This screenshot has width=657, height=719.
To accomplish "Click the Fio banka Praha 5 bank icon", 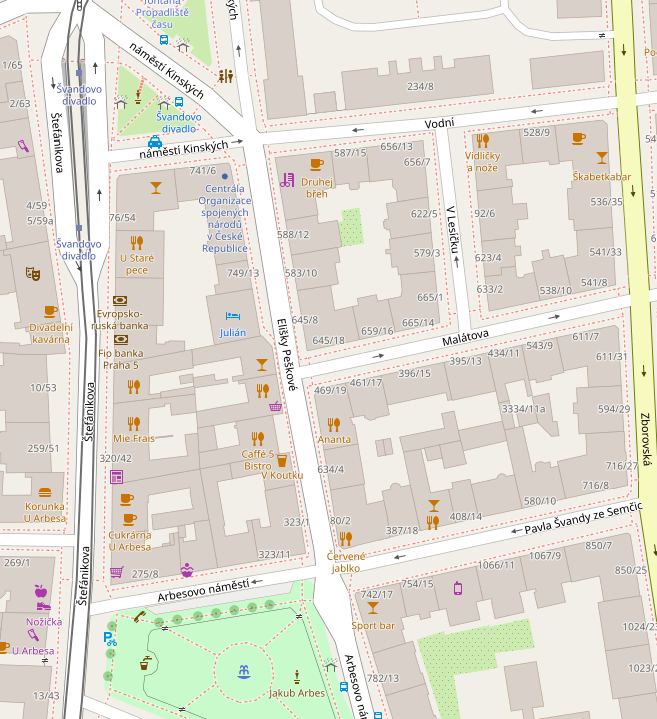I will (121, 340).
